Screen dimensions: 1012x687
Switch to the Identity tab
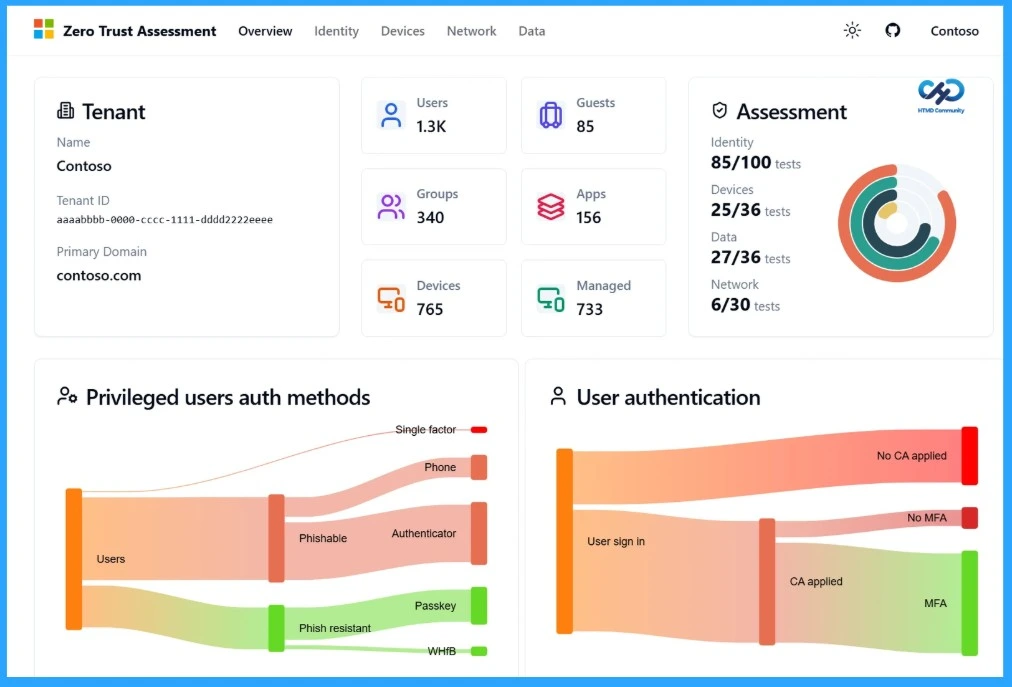(x=336, y=31)
